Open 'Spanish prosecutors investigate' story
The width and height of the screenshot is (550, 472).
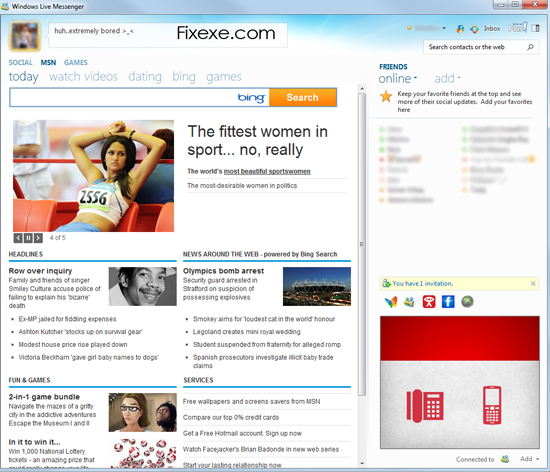263,362
